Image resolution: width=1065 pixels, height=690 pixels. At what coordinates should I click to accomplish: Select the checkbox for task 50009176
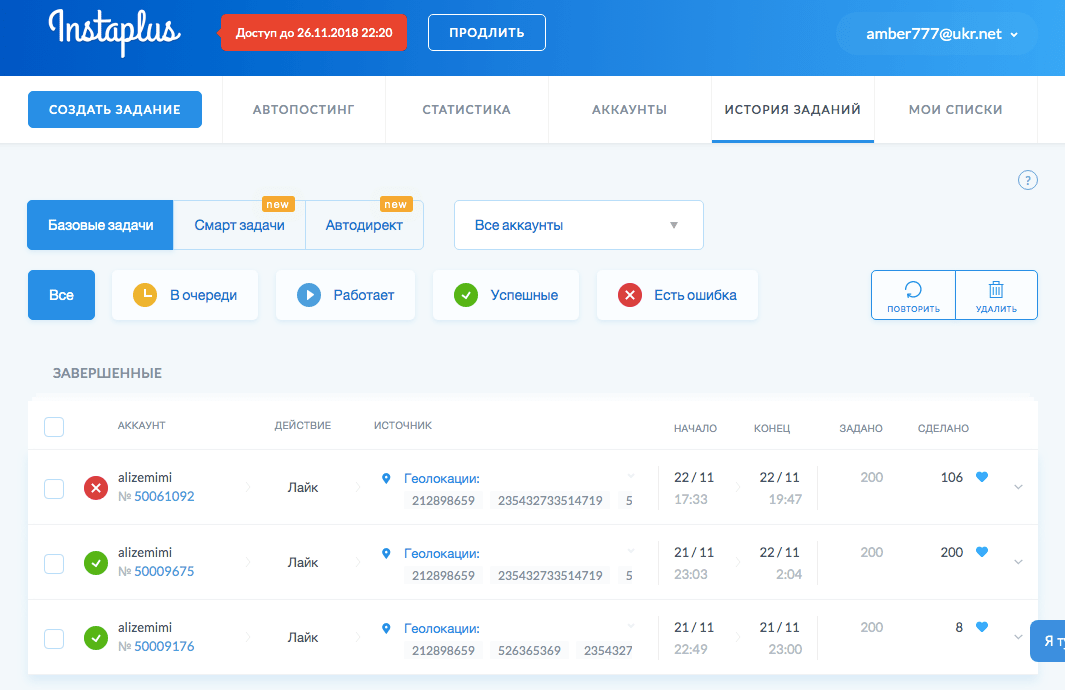(54, 638)
